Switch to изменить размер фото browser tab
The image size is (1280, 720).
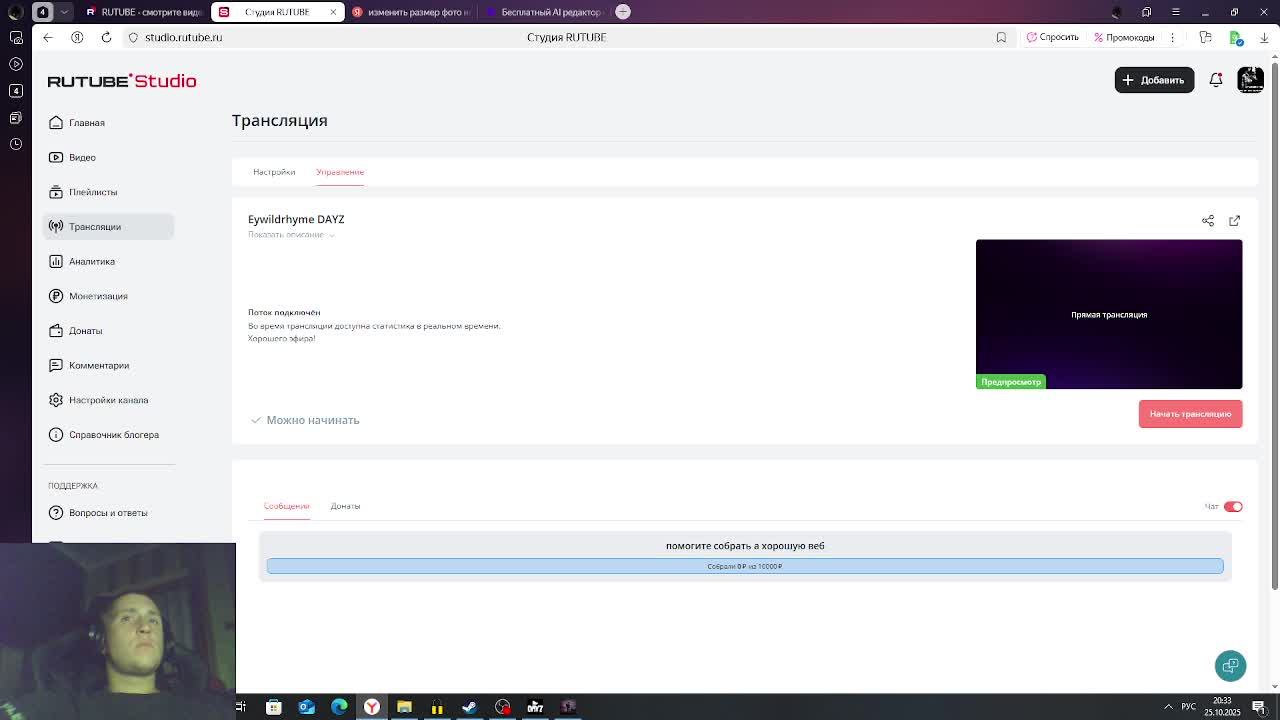click(412, 12)
